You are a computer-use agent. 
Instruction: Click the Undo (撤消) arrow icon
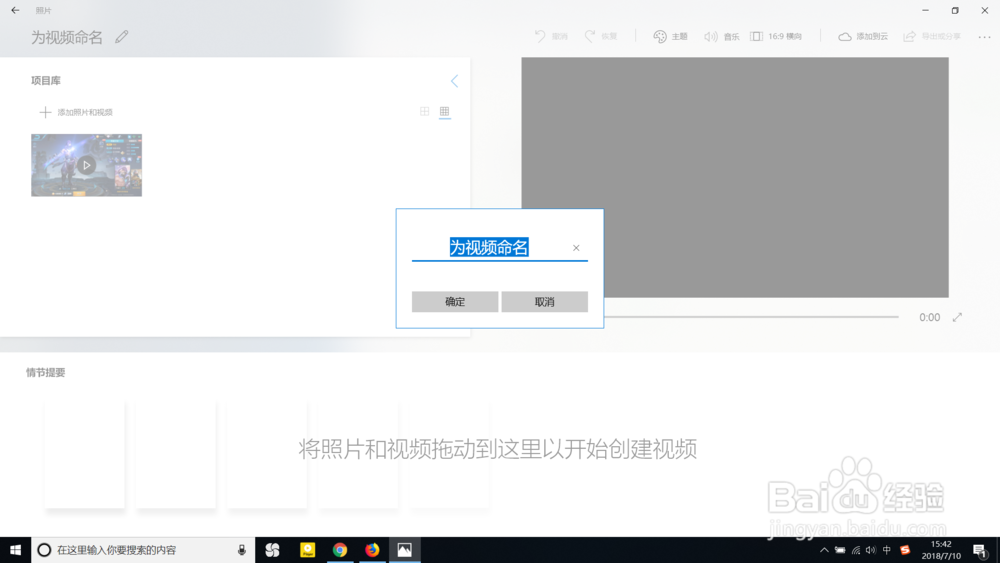[x=540, y=36]
